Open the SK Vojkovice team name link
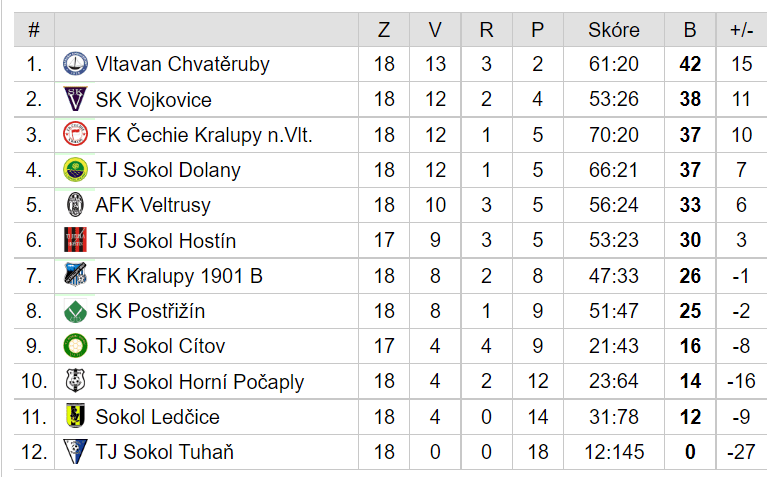This screenshot has width=777, height=477. 153,100
